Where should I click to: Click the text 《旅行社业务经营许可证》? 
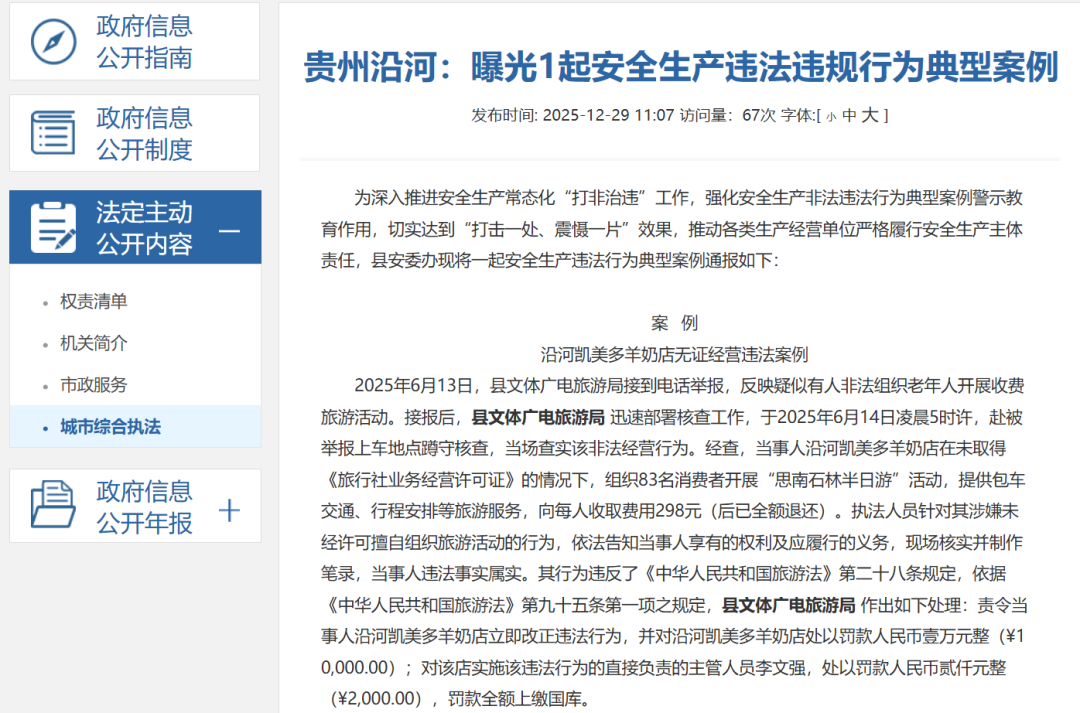(420, 480)
